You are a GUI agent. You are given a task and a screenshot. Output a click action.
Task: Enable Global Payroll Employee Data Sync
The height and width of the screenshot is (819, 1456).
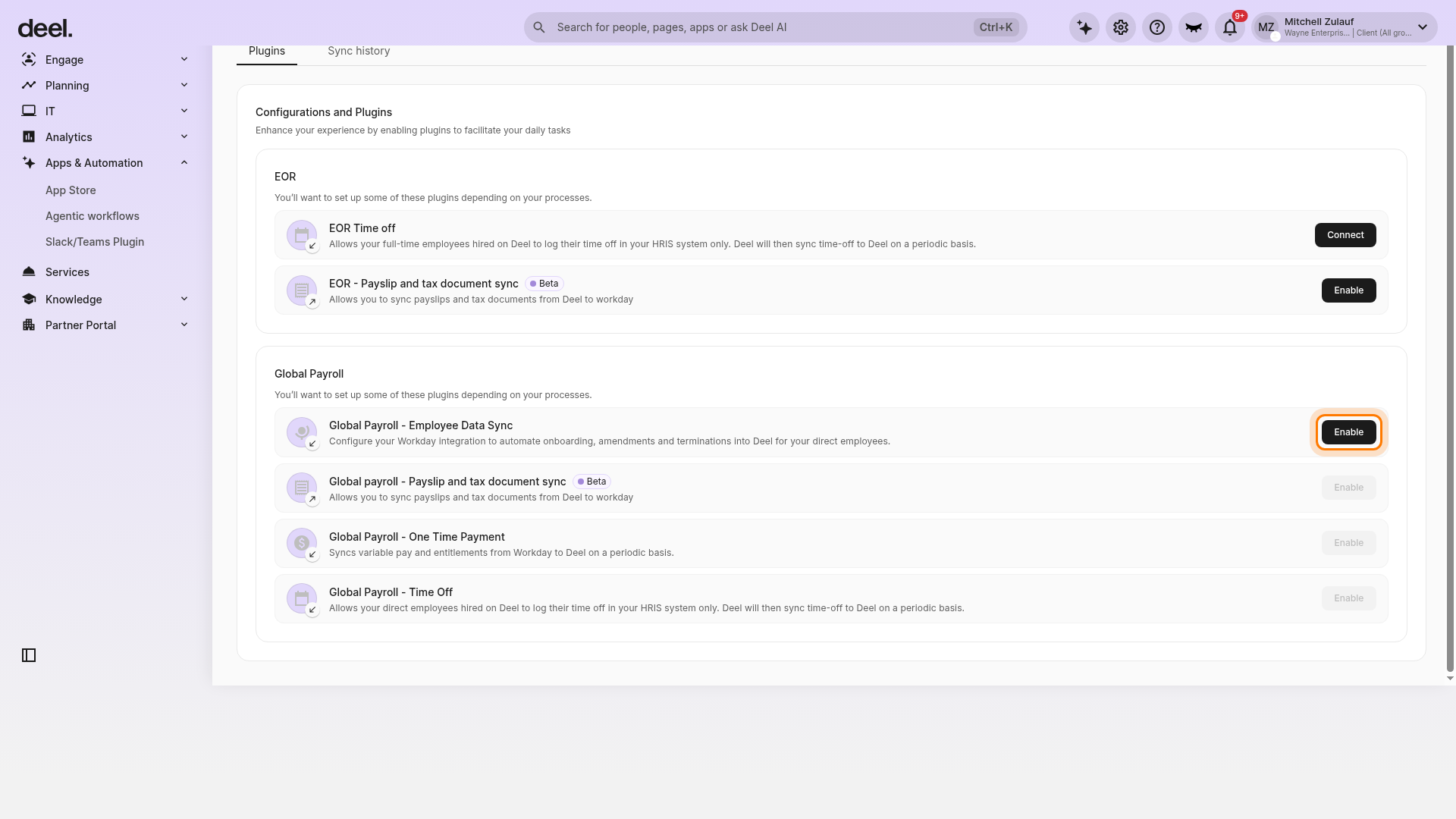[1348, 432]
